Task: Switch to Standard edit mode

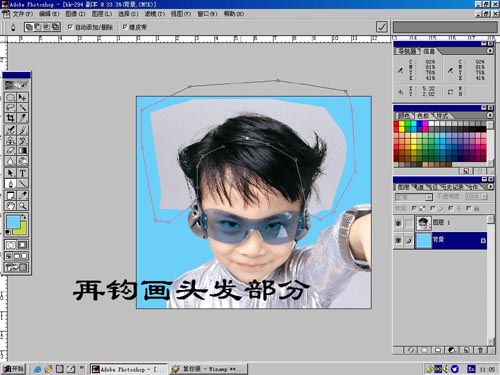Action: pyautogui.click(x=10, y=245)
